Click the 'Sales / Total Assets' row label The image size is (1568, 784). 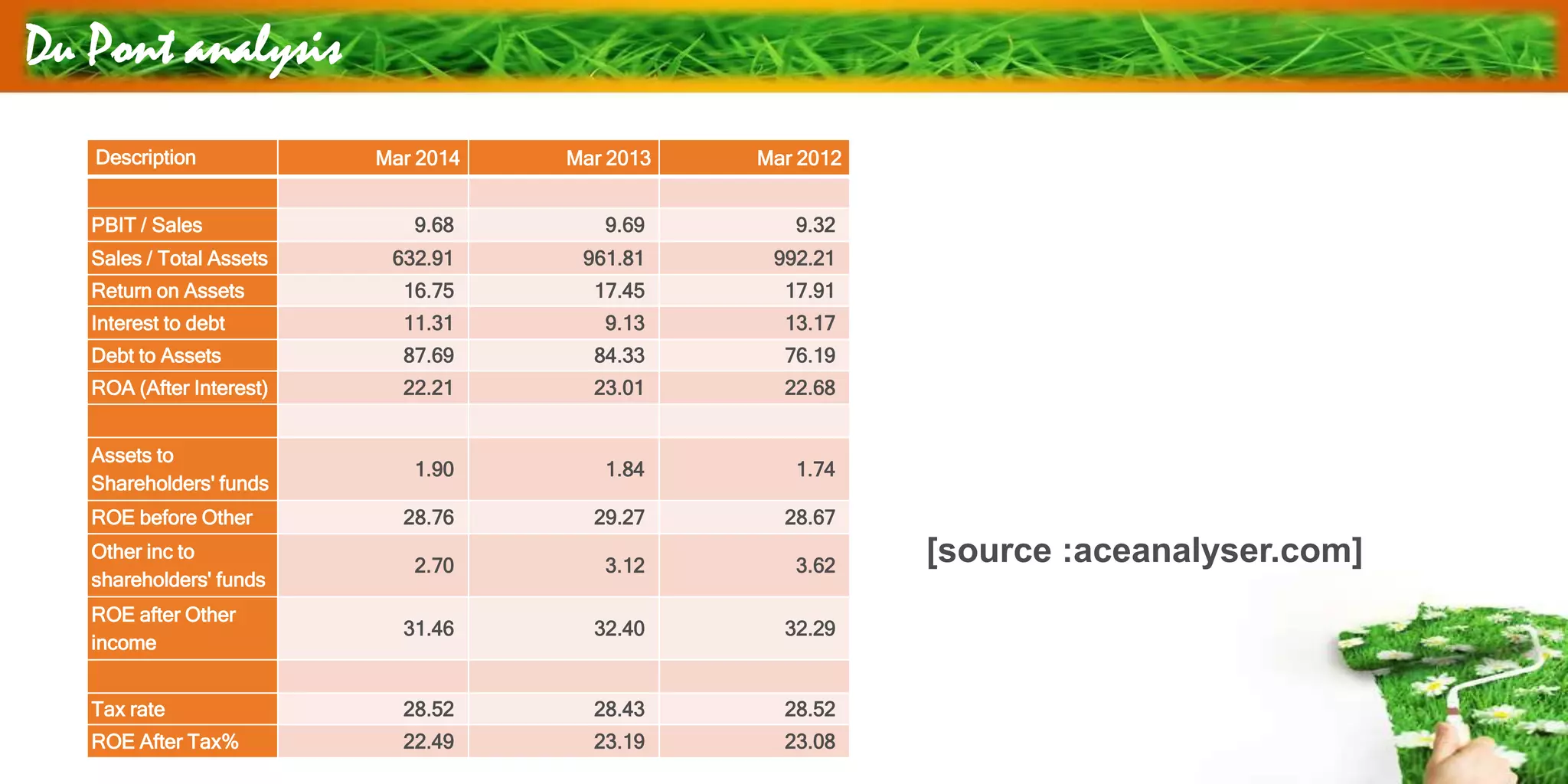click(x=179, y=258)
